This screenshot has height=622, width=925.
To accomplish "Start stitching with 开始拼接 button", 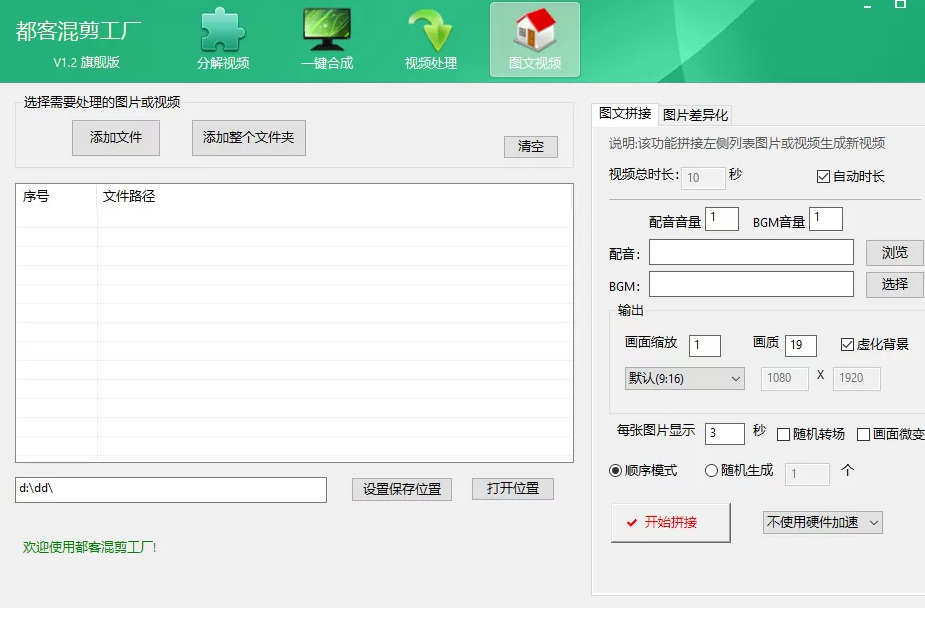I will coord(670,522).
